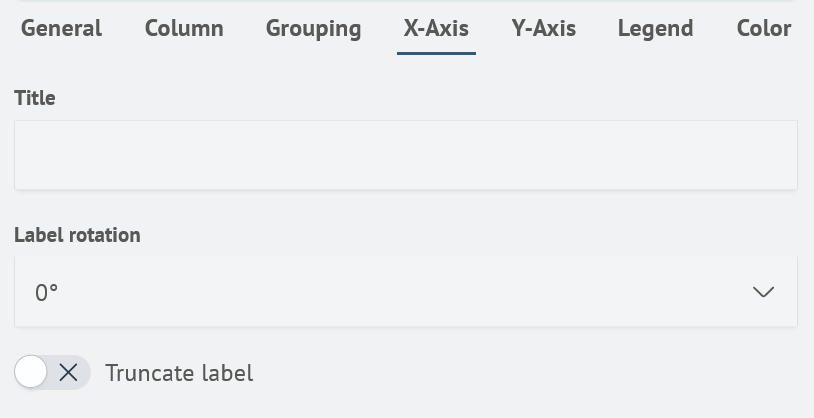The height and width of the screenshot is (418, 814).
Task: Open the Column settings tab
Action: click(184, 28)
